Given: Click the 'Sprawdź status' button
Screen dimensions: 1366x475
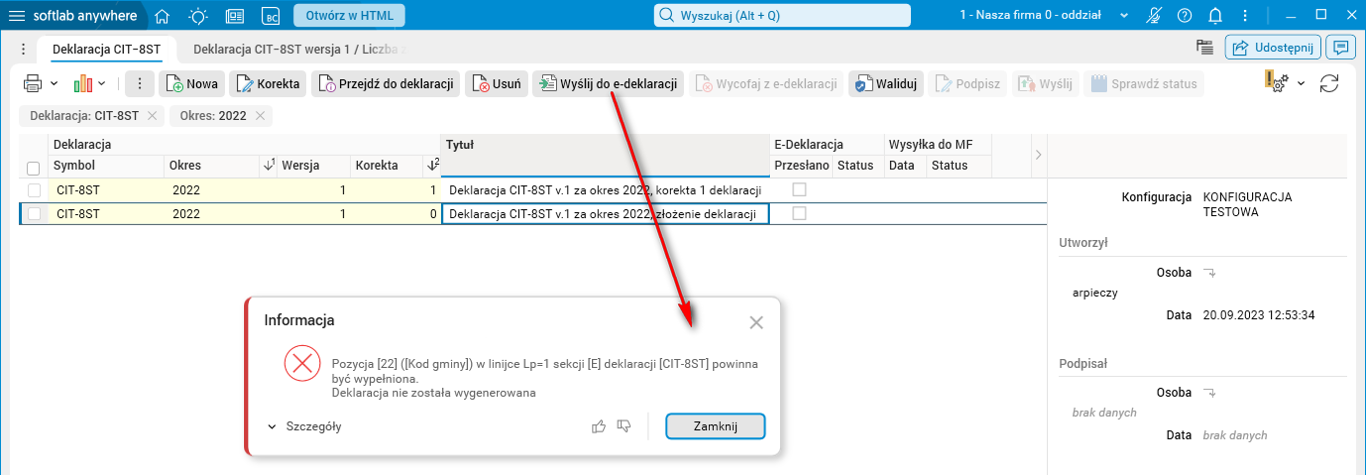Looking at the screenshot, I should (1144, 84).
